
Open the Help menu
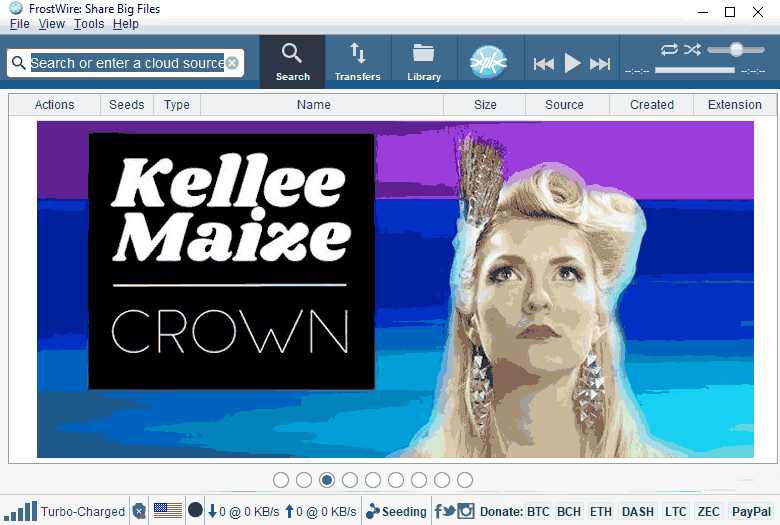click(x=125, y=24)
